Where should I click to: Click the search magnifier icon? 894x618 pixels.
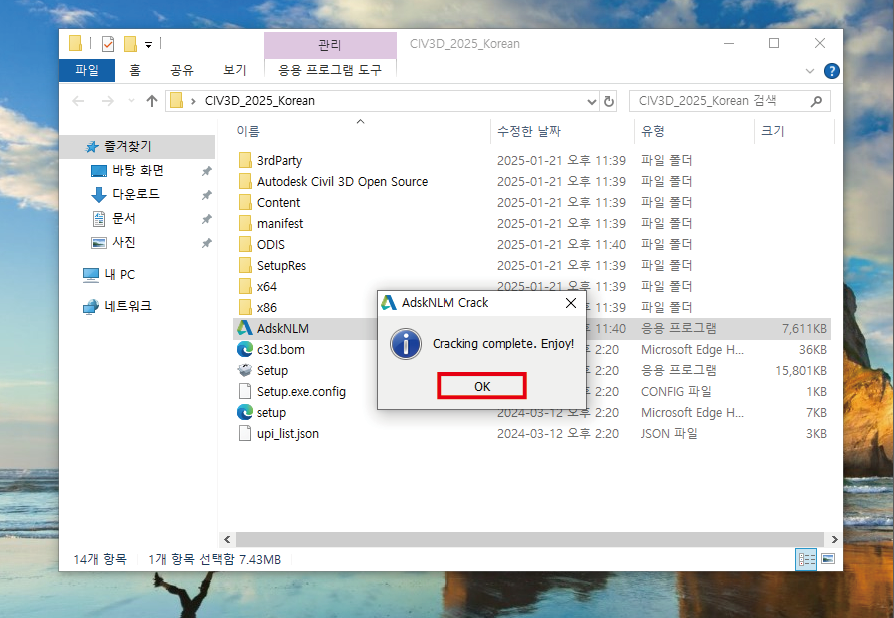pos(816,101)
